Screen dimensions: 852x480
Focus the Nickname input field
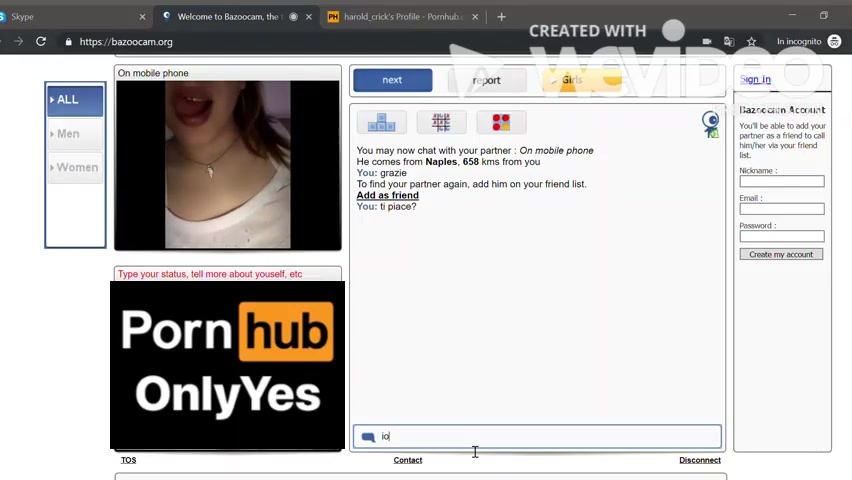781,181
